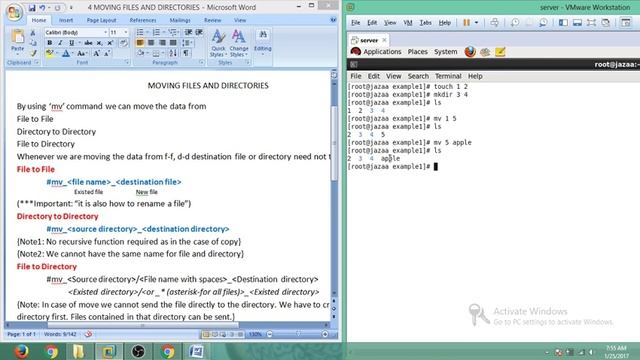Click the Editing button in the ribbon
Screen dimensions: 640x360
(262, 42)
